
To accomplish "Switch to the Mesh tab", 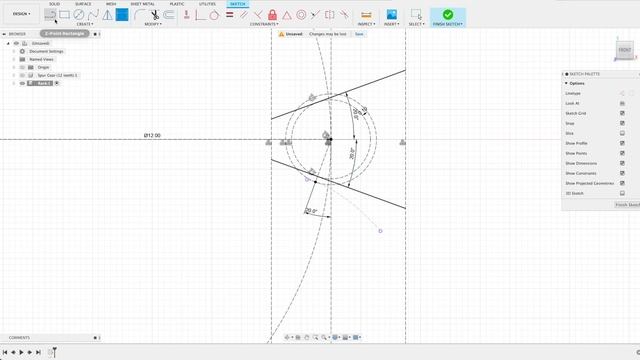I will coord(111,4).
